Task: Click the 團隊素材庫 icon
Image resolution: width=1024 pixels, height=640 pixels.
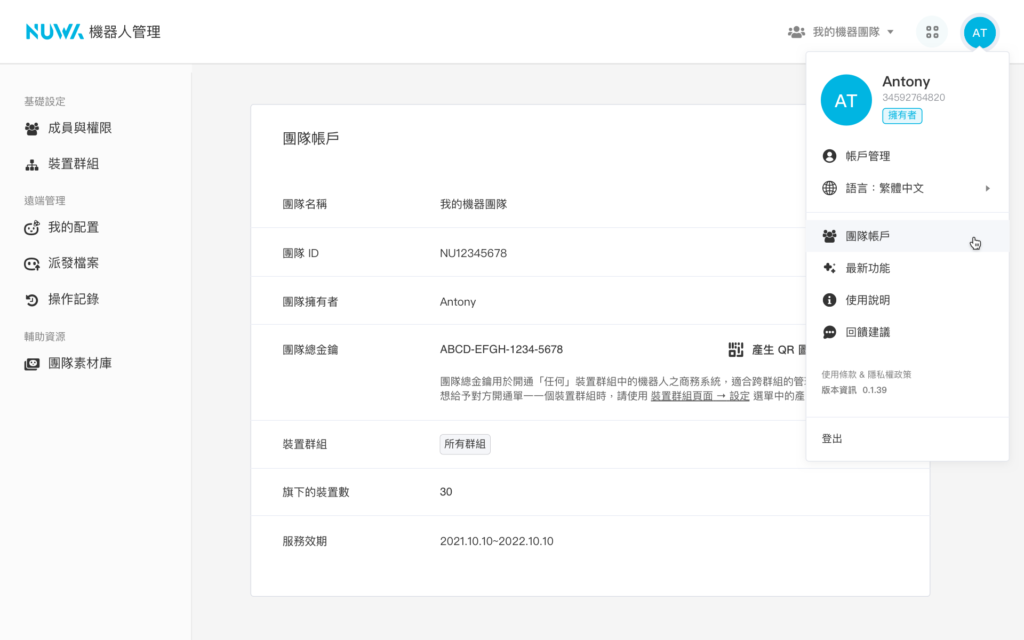Action: 31,364
